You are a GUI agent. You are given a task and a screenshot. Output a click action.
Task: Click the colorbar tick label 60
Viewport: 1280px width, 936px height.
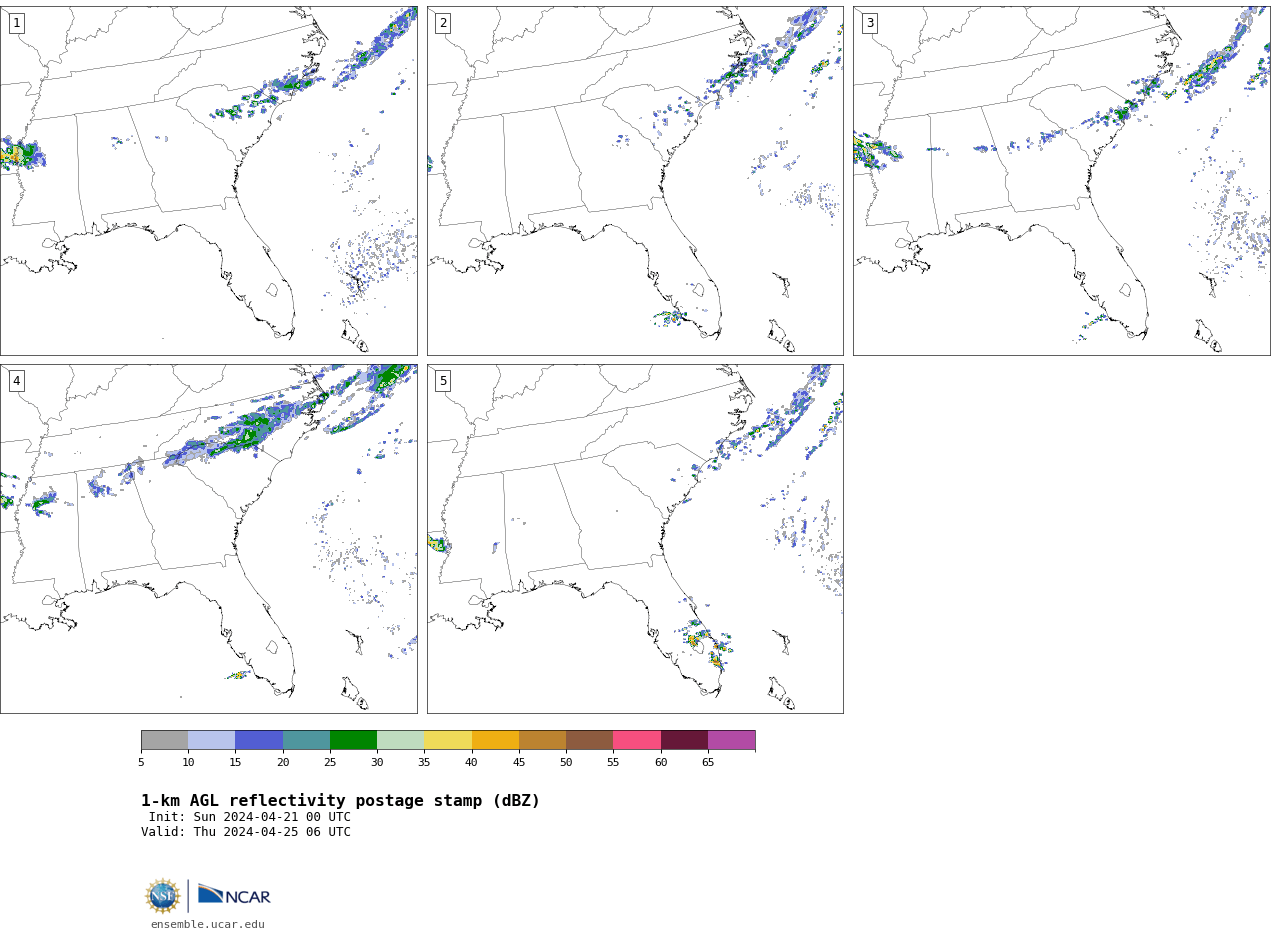tap(661, 763)
